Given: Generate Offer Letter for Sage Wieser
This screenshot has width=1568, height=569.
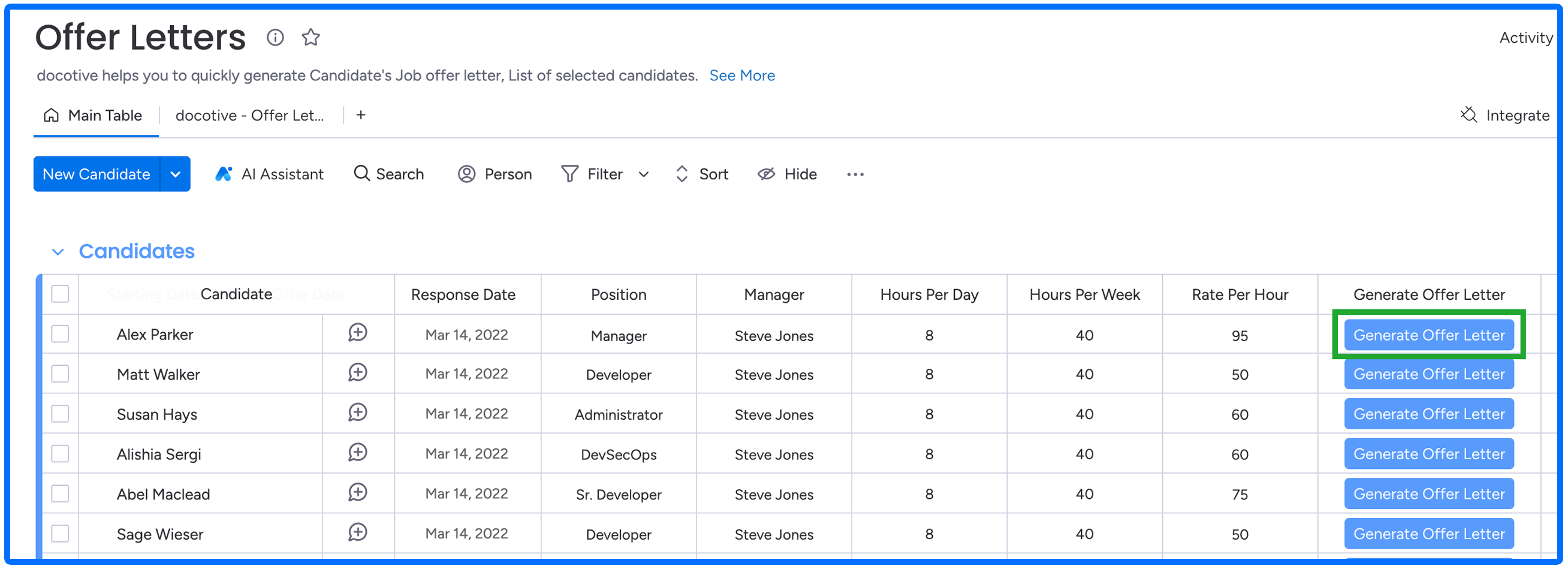Looking at the screenshot, I should point(1428,534).
